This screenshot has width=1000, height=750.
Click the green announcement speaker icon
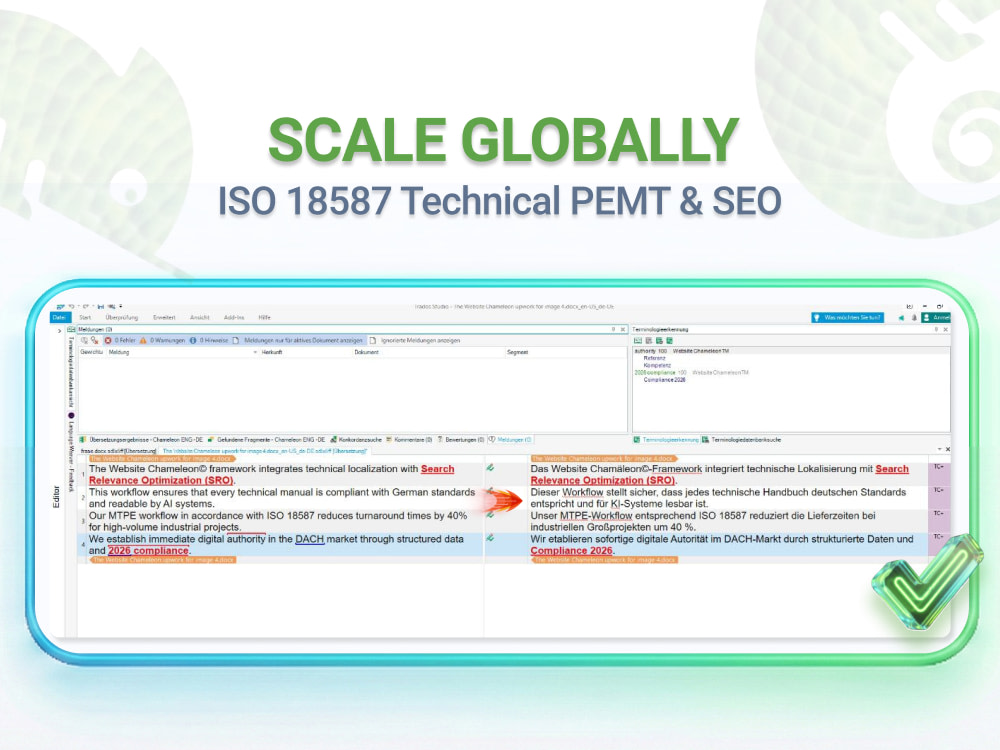[901, 318]
